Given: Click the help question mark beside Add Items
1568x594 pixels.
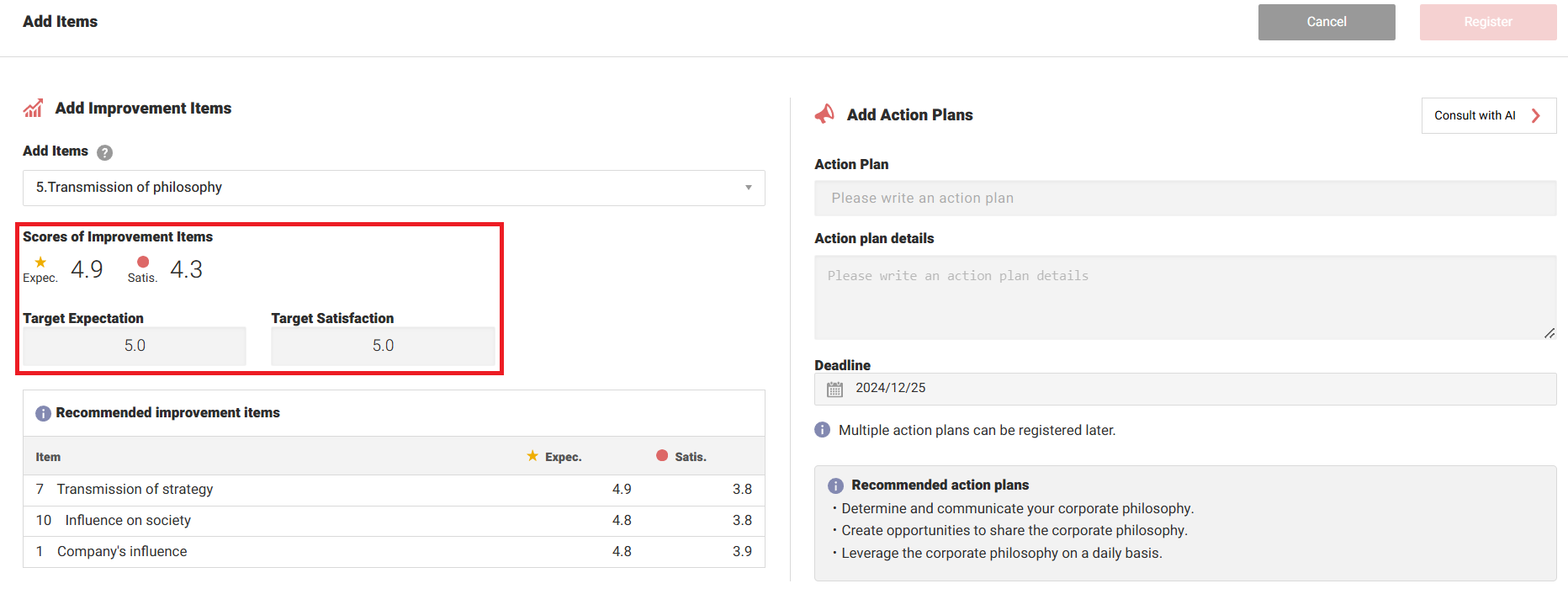Looking at the screenshot, I should (x=104, y=152).
